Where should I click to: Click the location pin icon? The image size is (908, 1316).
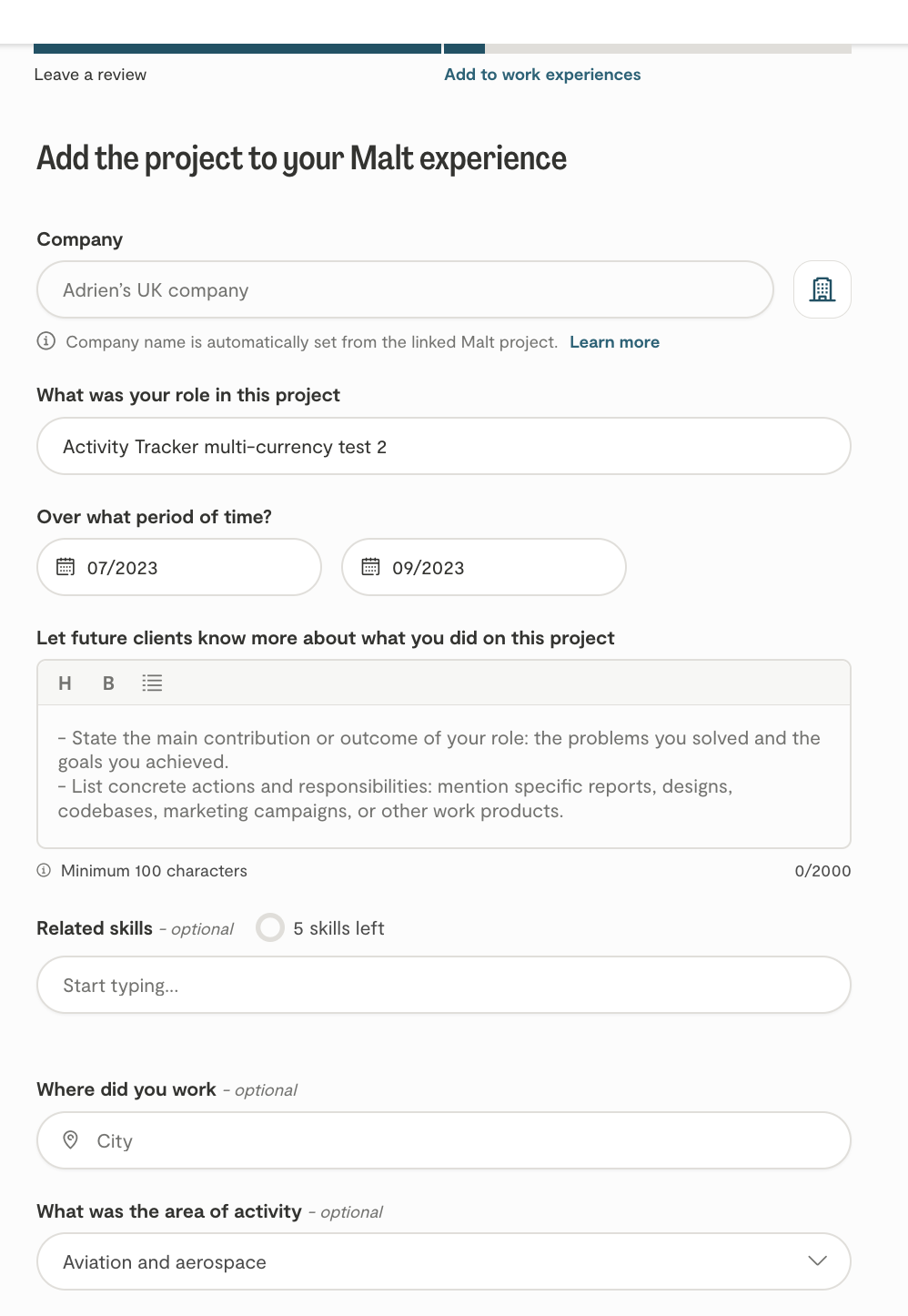point(70,1139)
